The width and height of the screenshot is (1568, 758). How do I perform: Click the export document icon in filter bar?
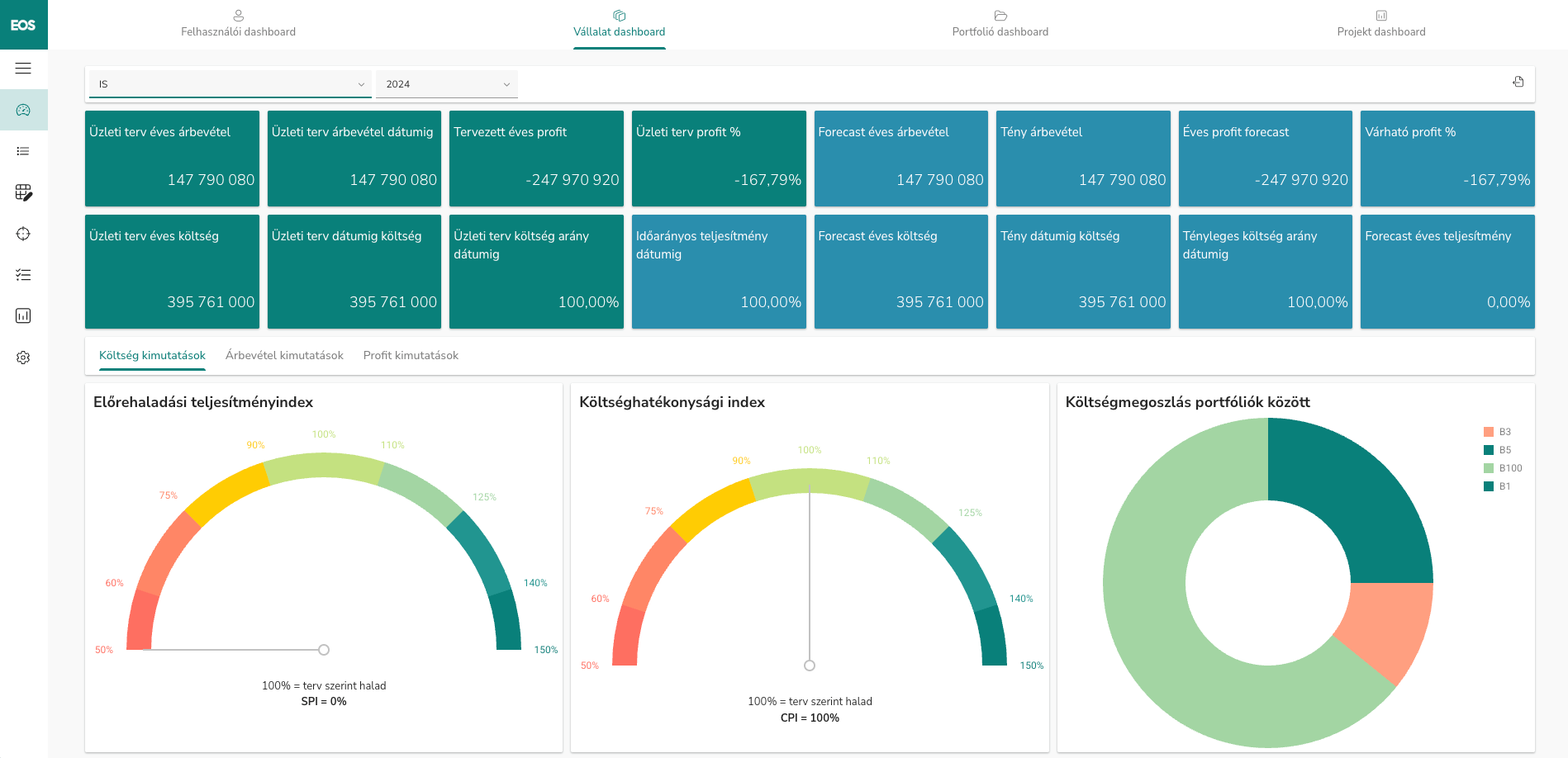(1518, 81)
